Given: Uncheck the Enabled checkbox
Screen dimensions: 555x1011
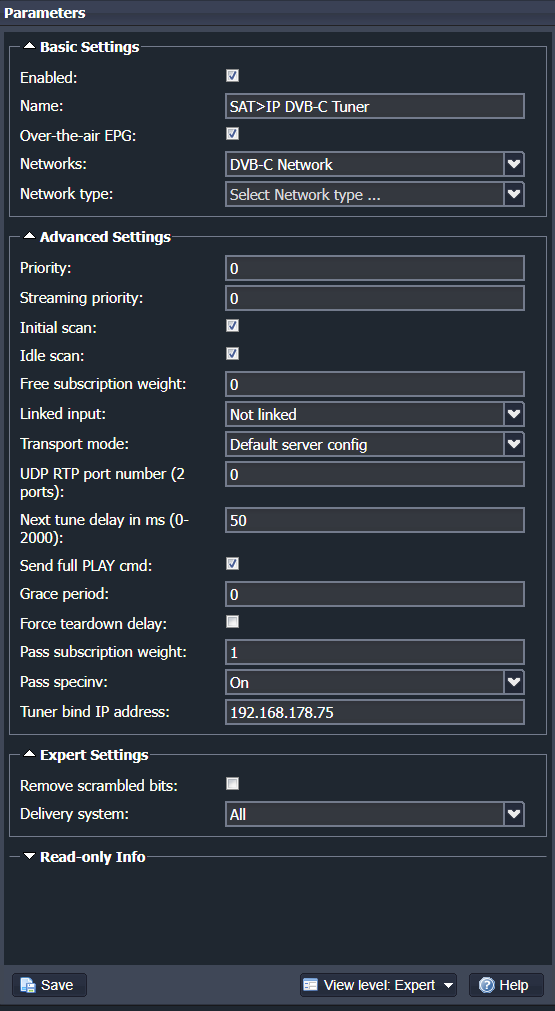Looking at the screenshot, I should (x=233, y=76).
